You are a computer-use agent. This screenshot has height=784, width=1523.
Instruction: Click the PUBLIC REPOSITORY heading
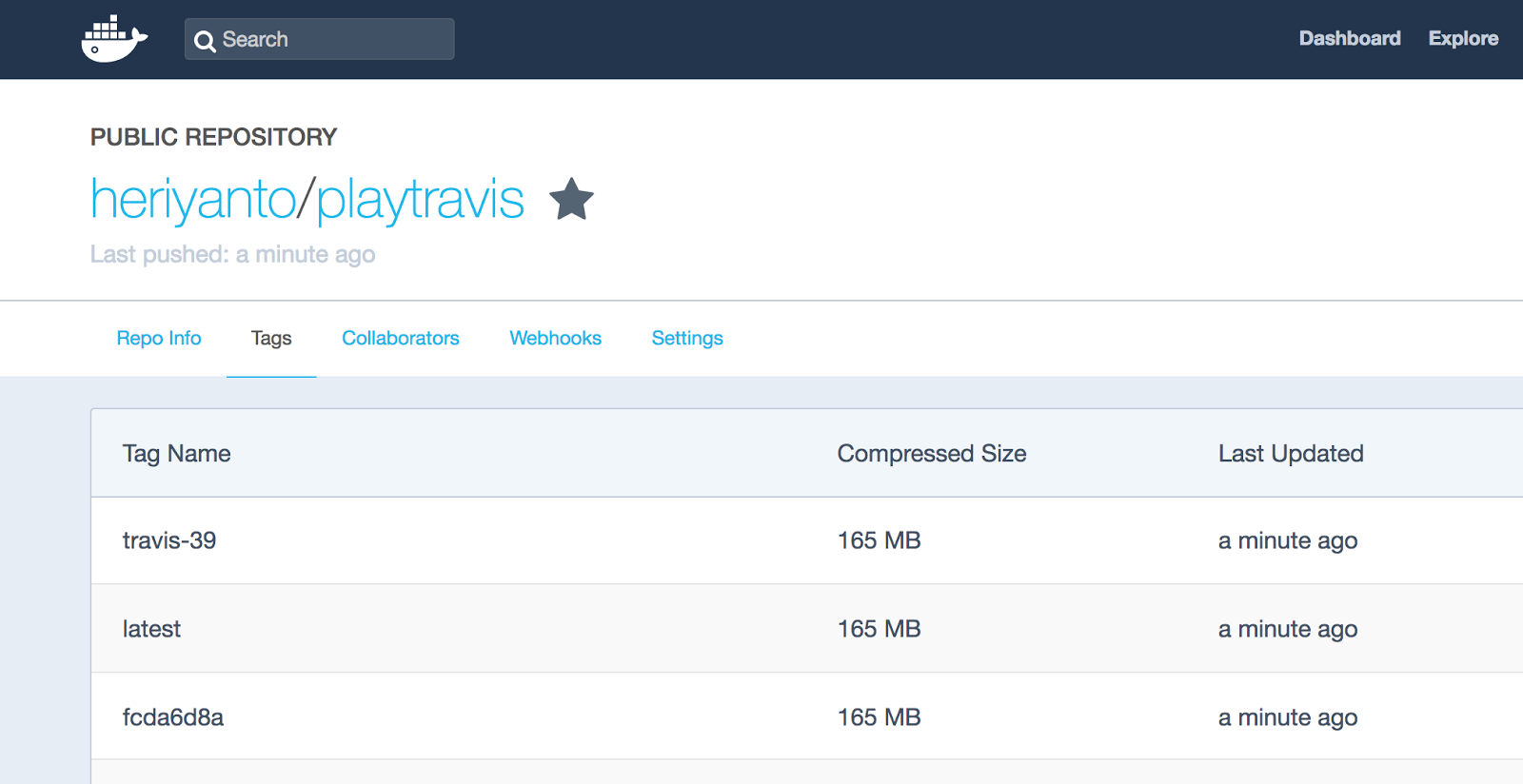click(214, 137)
